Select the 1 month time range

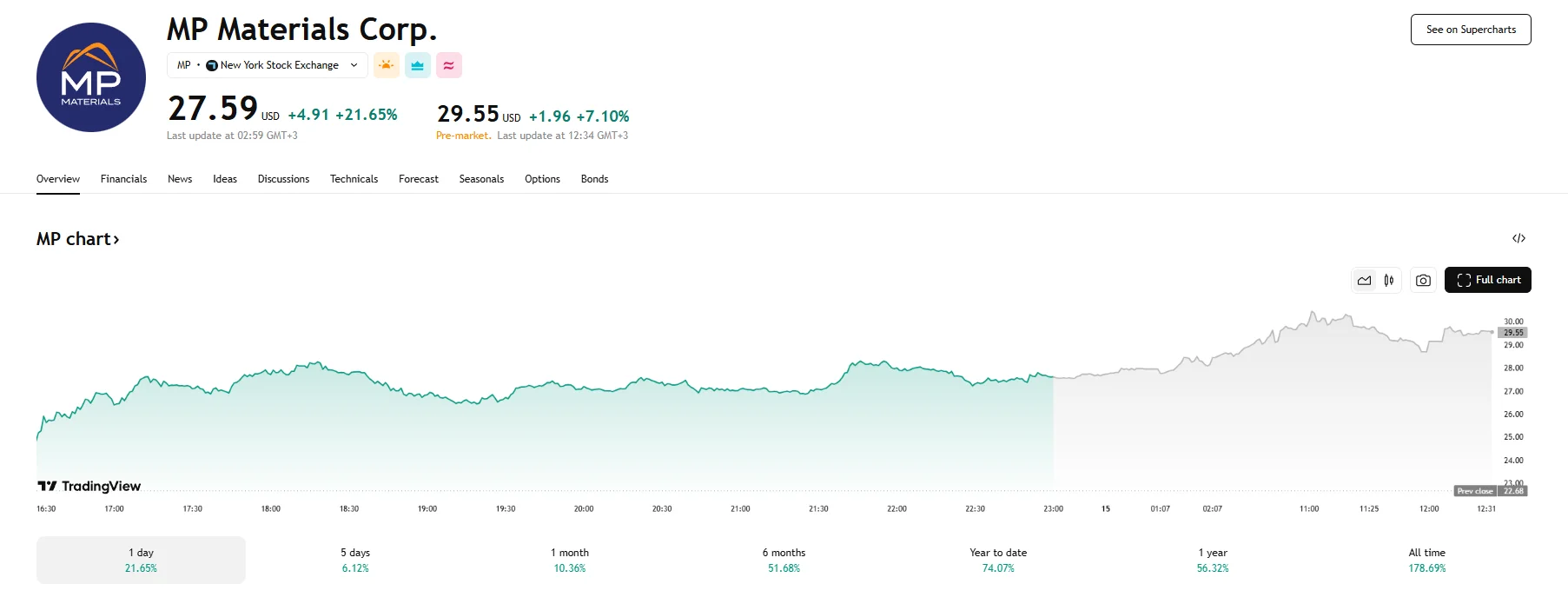point(570,560)
